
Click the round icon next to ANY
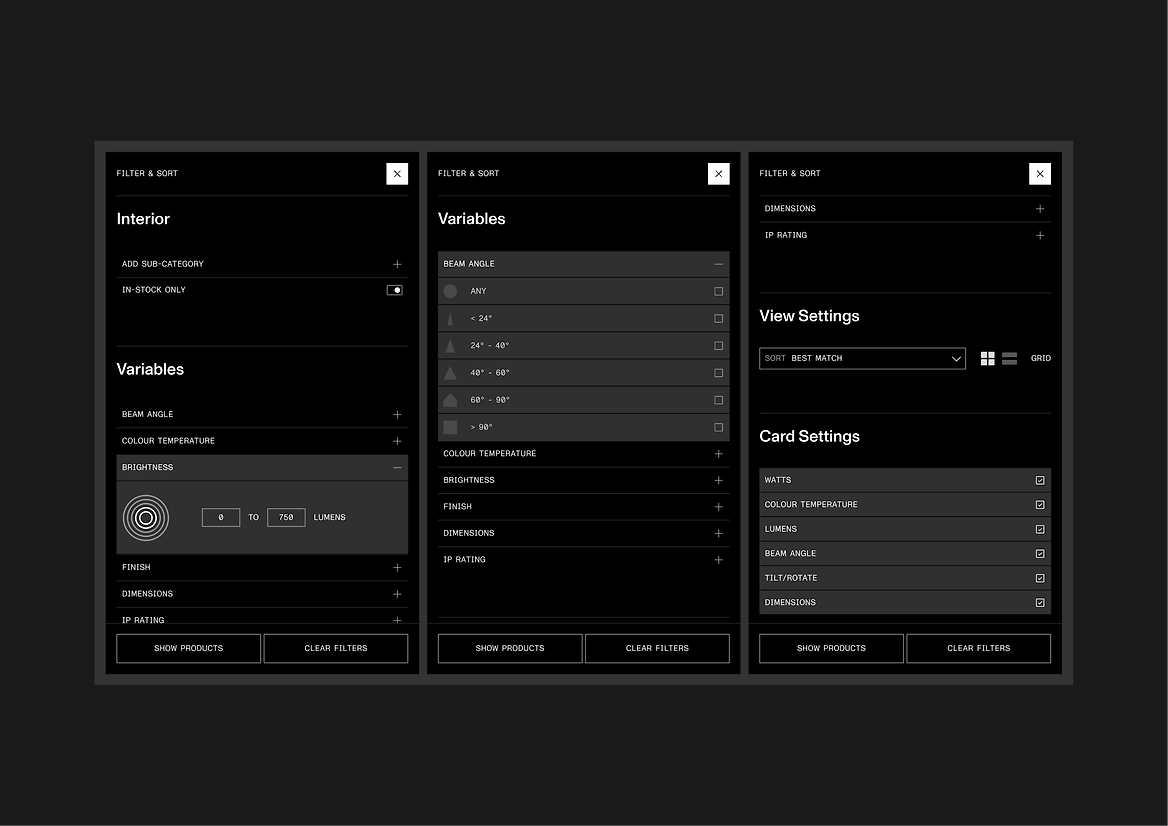pos(450,291)
